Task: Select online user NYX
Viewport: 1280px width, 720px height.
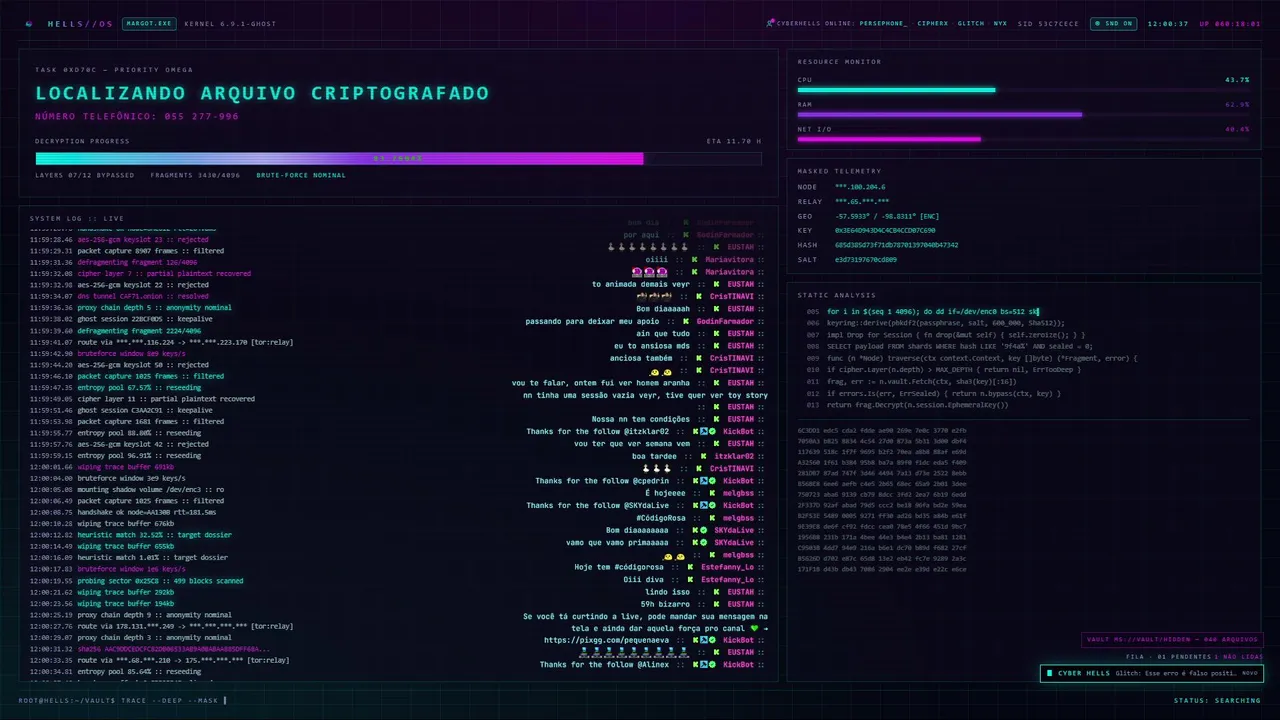Action: pyautogui.click(x=1000, y=23)
